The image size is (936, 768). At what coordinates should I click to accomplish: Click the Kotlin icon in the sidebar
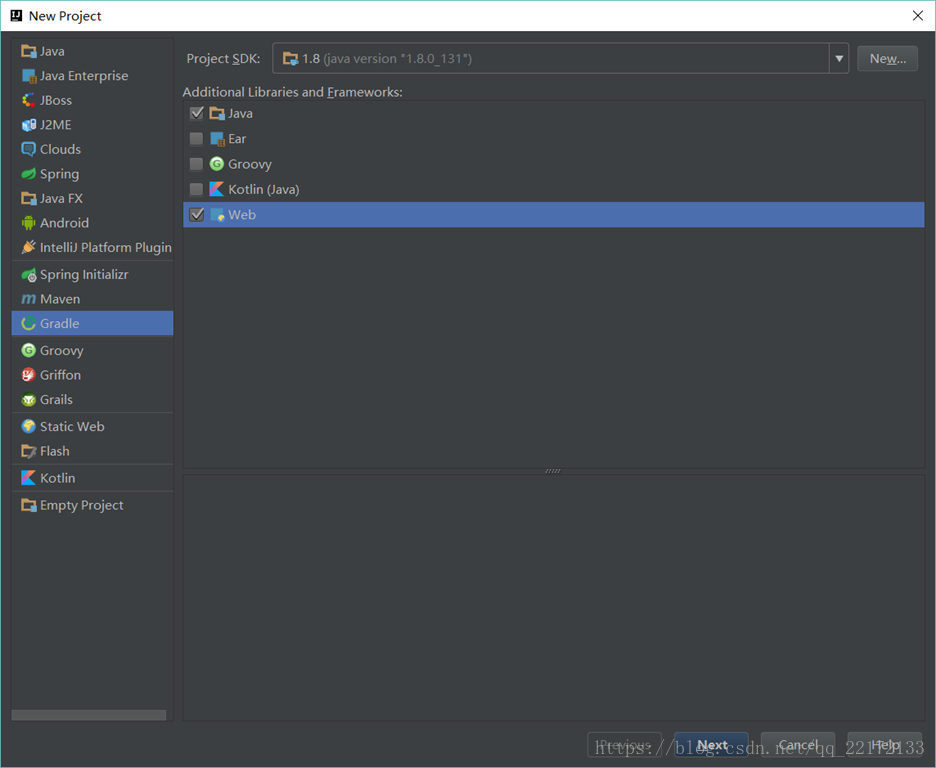click(29, 478)
